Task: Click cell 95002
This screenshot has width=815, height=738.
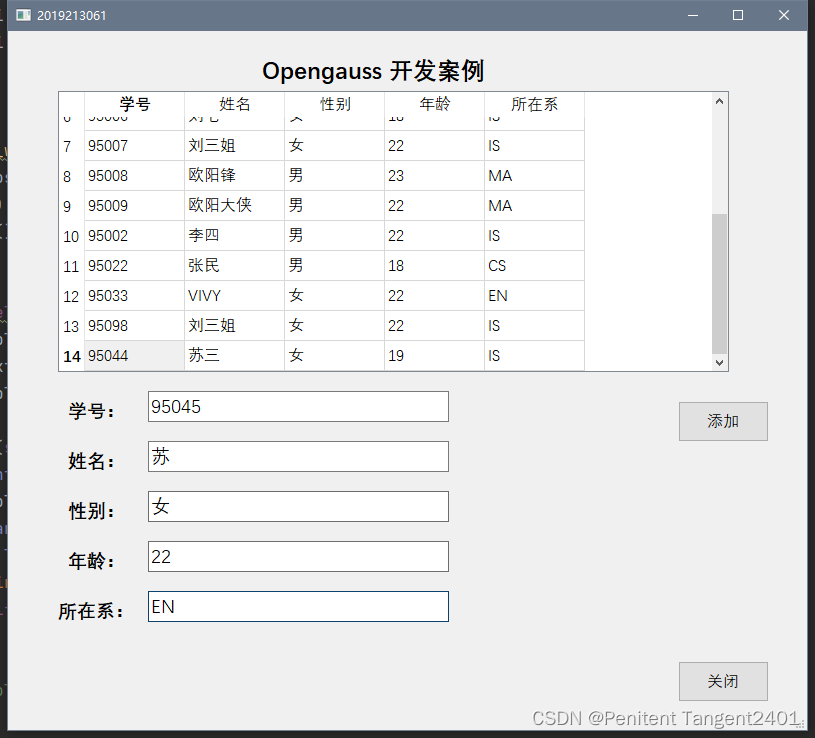Action: (135, 236)
